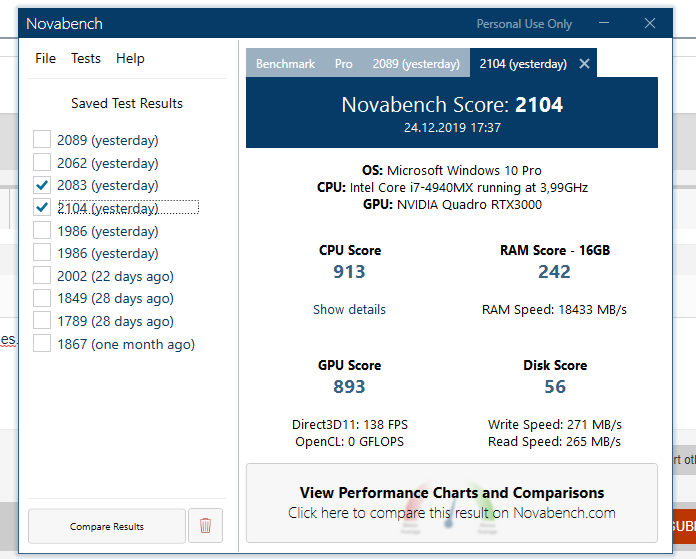Uncheck the 2083 (yesterday) result box
Viewport: 696px width, 559px height.
click(x=42, y=185)
